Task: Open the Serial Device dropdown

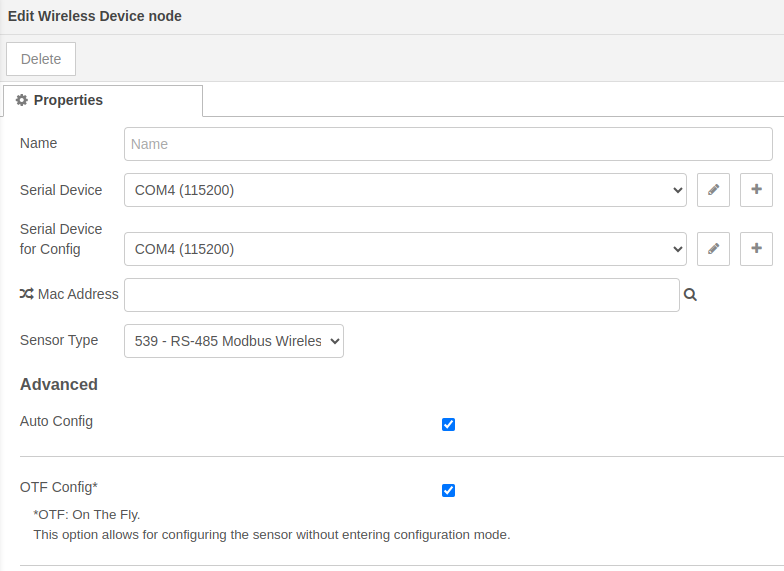Action: [405, 190]
